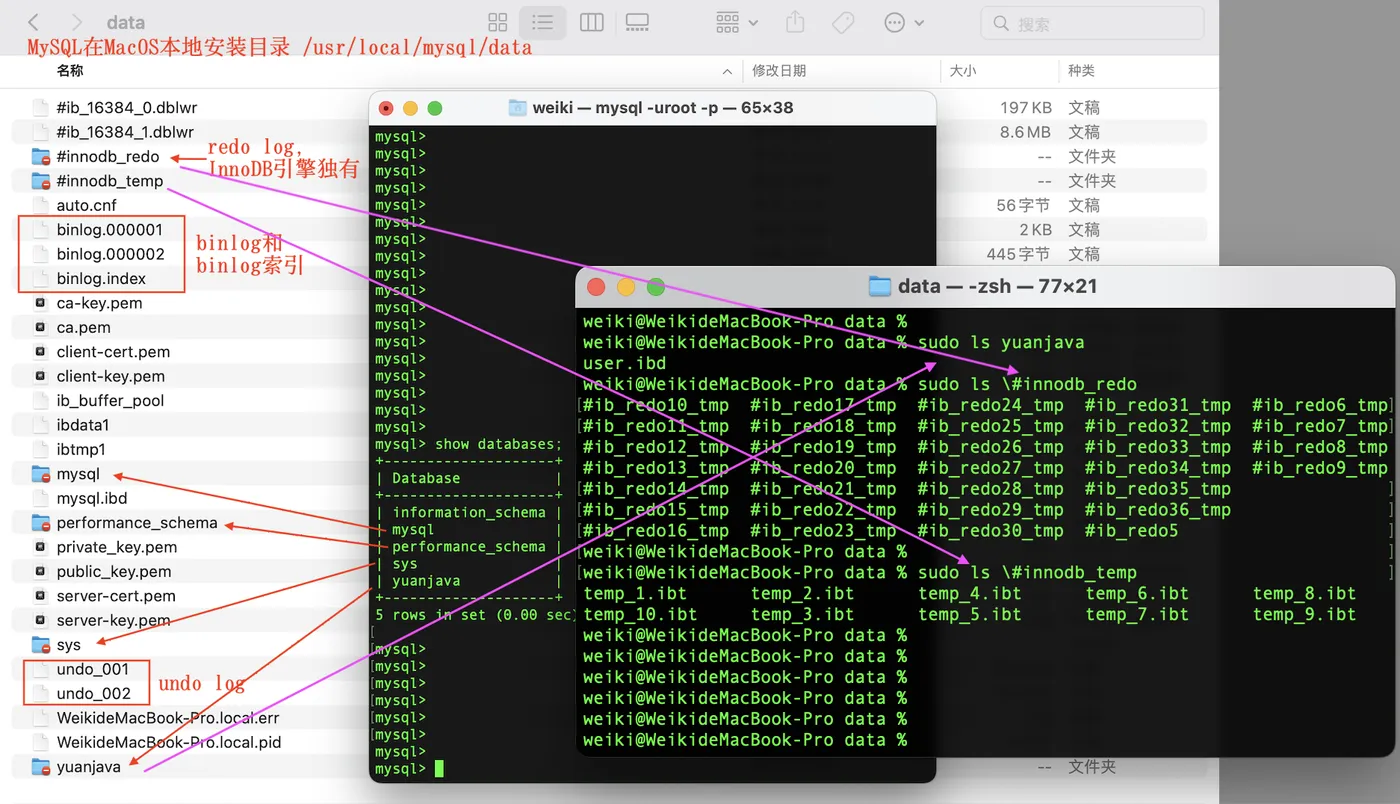Select the ibtmp1 file

point(80,449)
